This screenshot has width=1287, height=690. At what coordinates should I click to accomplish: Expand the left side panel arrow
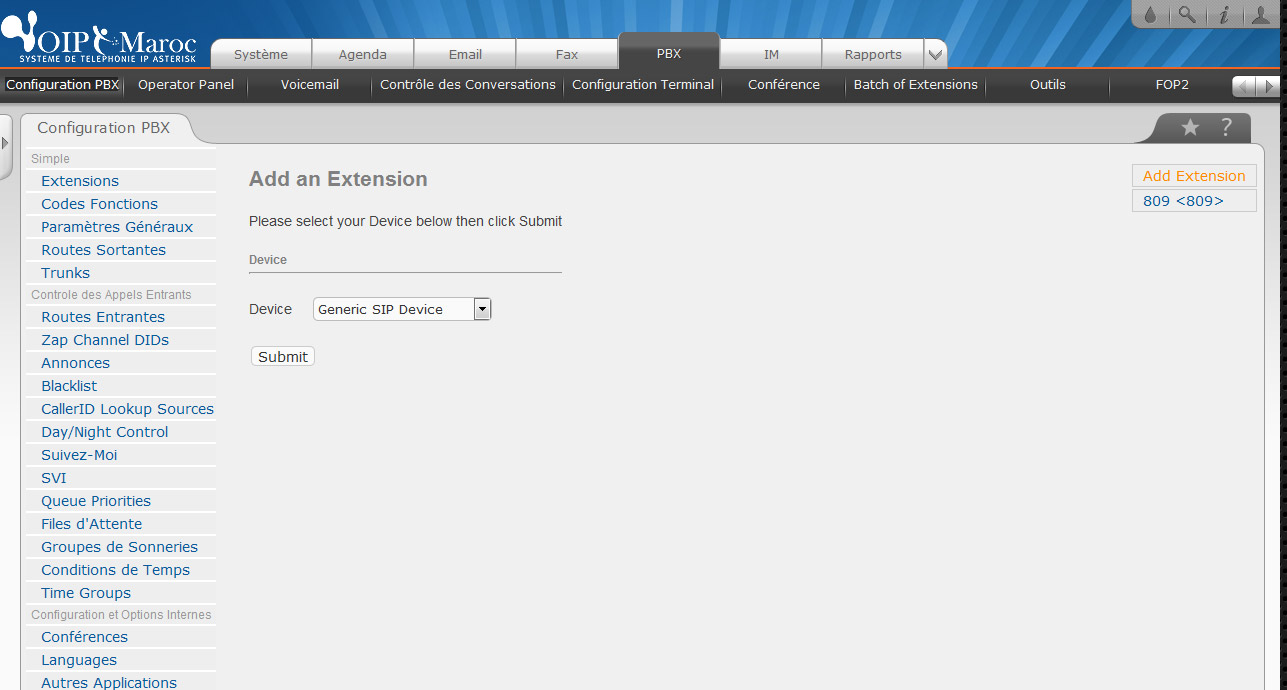5,143
